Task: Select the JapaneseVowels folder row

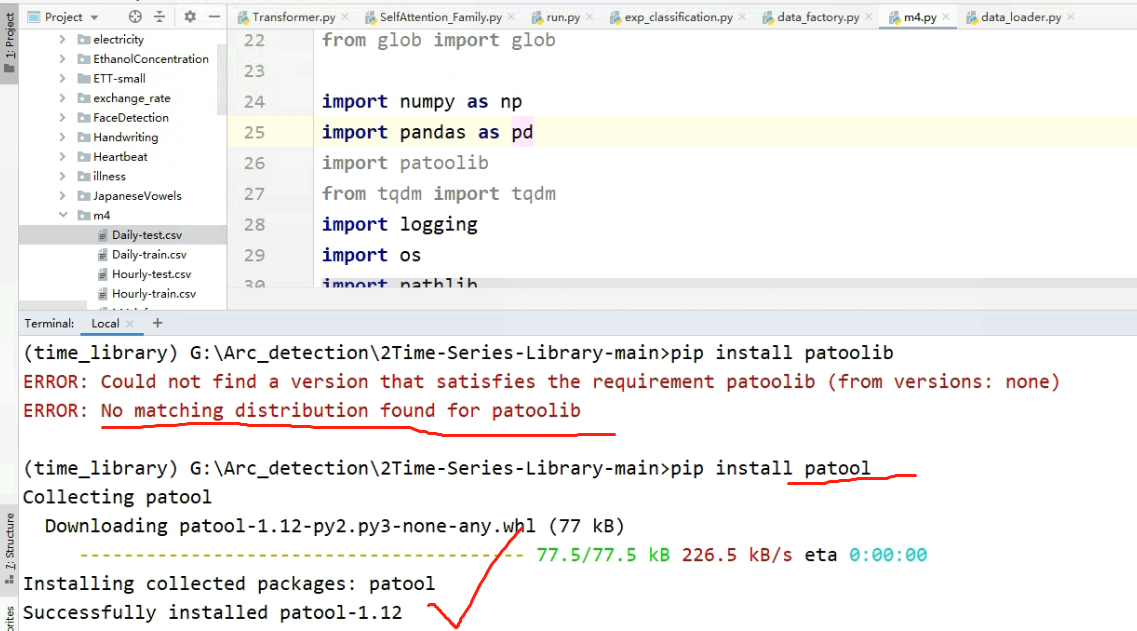Action: 122,196
